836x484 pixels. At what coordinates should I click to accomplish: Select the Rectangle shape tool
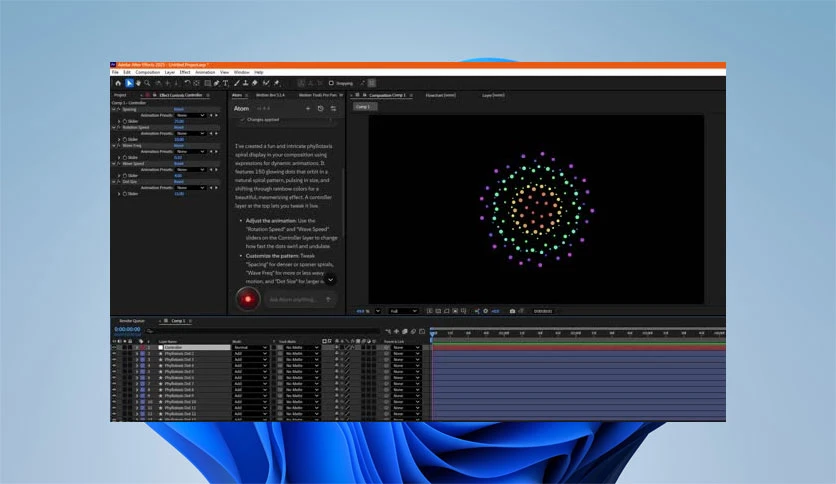coord(207,83)
